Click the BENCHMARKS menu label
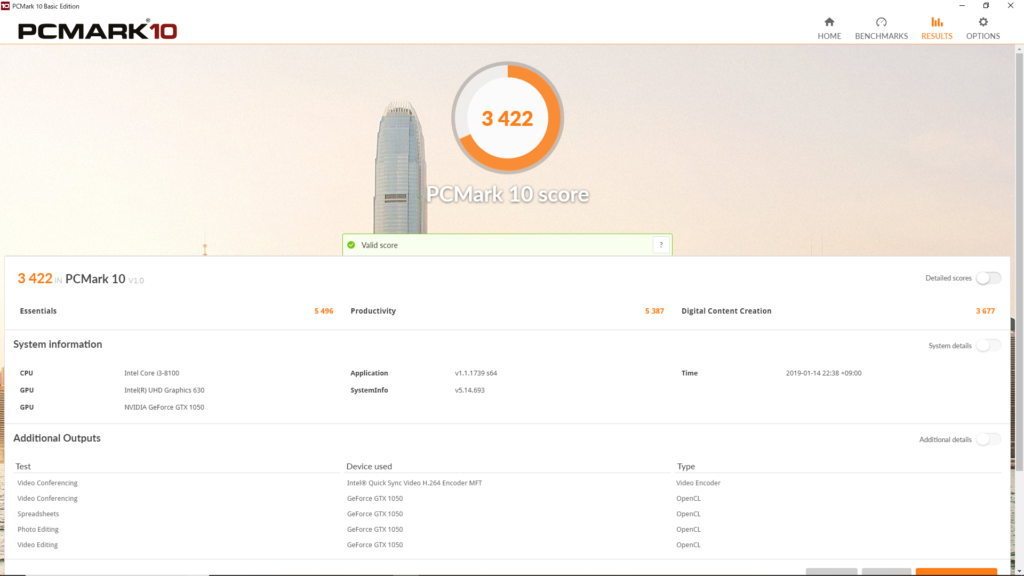 point(881,36)
